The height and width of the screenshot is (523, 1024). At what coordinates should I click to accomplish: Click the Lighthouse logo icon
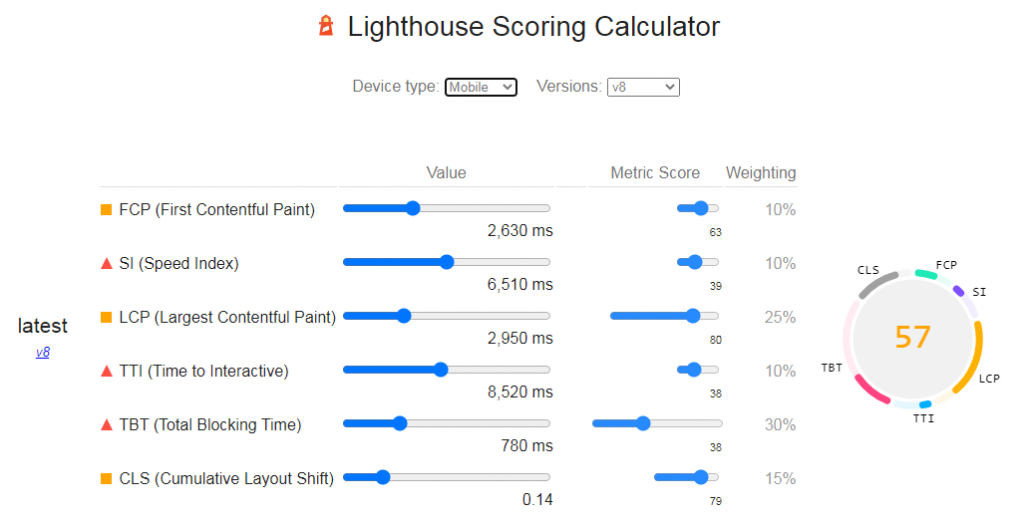click(326, 26)
